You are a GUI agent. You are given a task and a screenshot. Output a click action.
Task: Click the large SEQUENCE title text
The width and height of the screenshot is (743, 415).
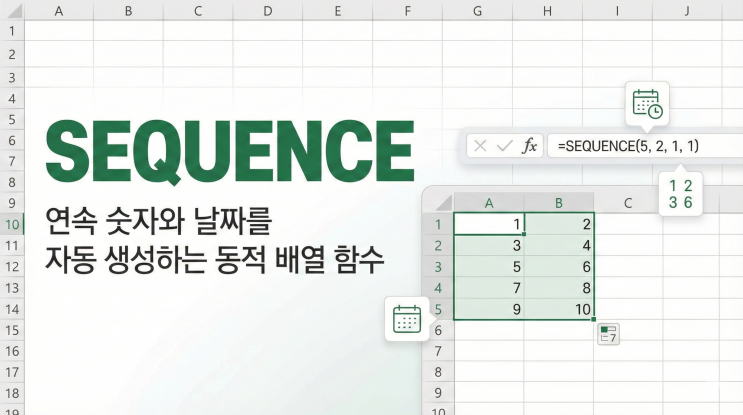[x=230, y=152]
